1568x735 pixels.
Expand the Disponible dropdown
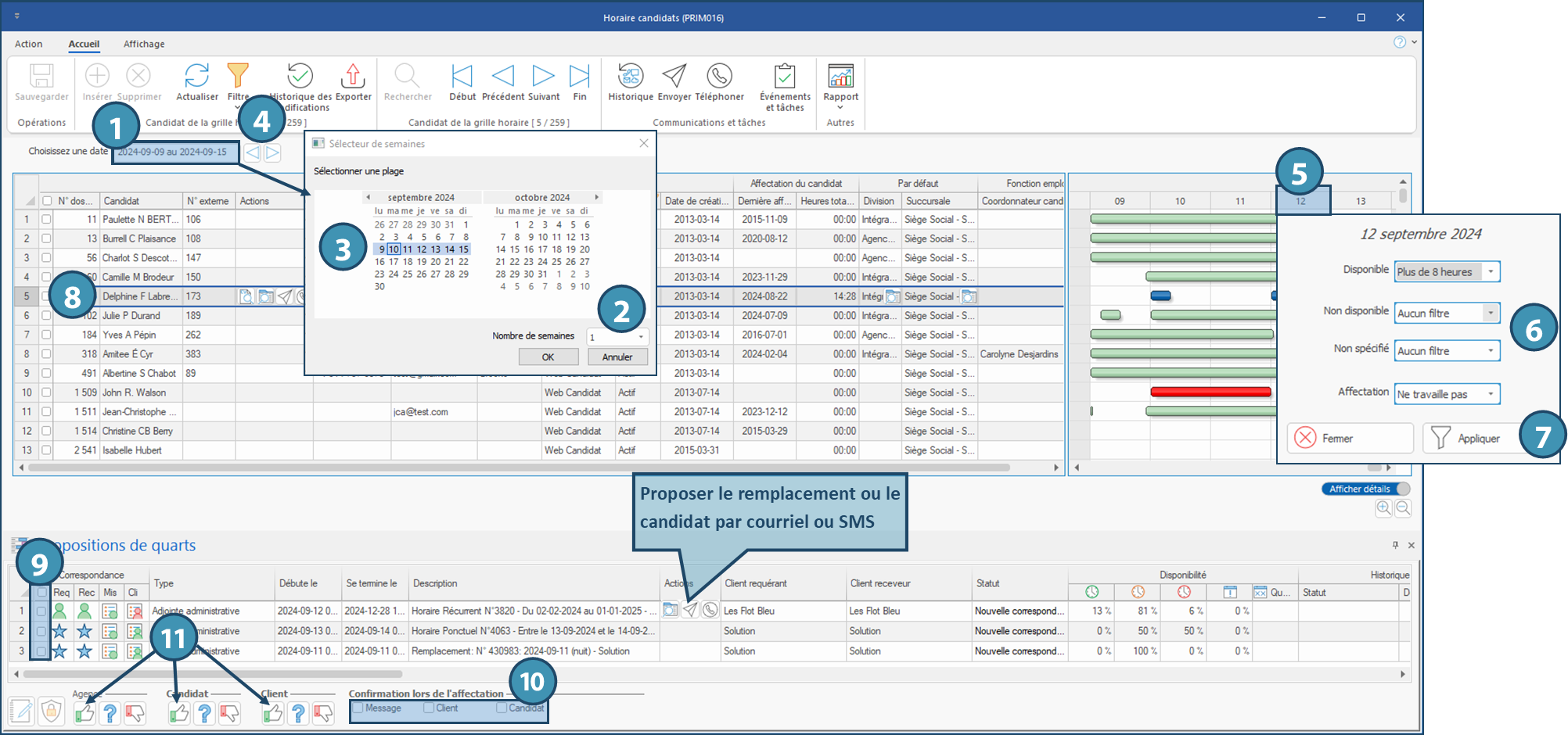pos(1491,272)
